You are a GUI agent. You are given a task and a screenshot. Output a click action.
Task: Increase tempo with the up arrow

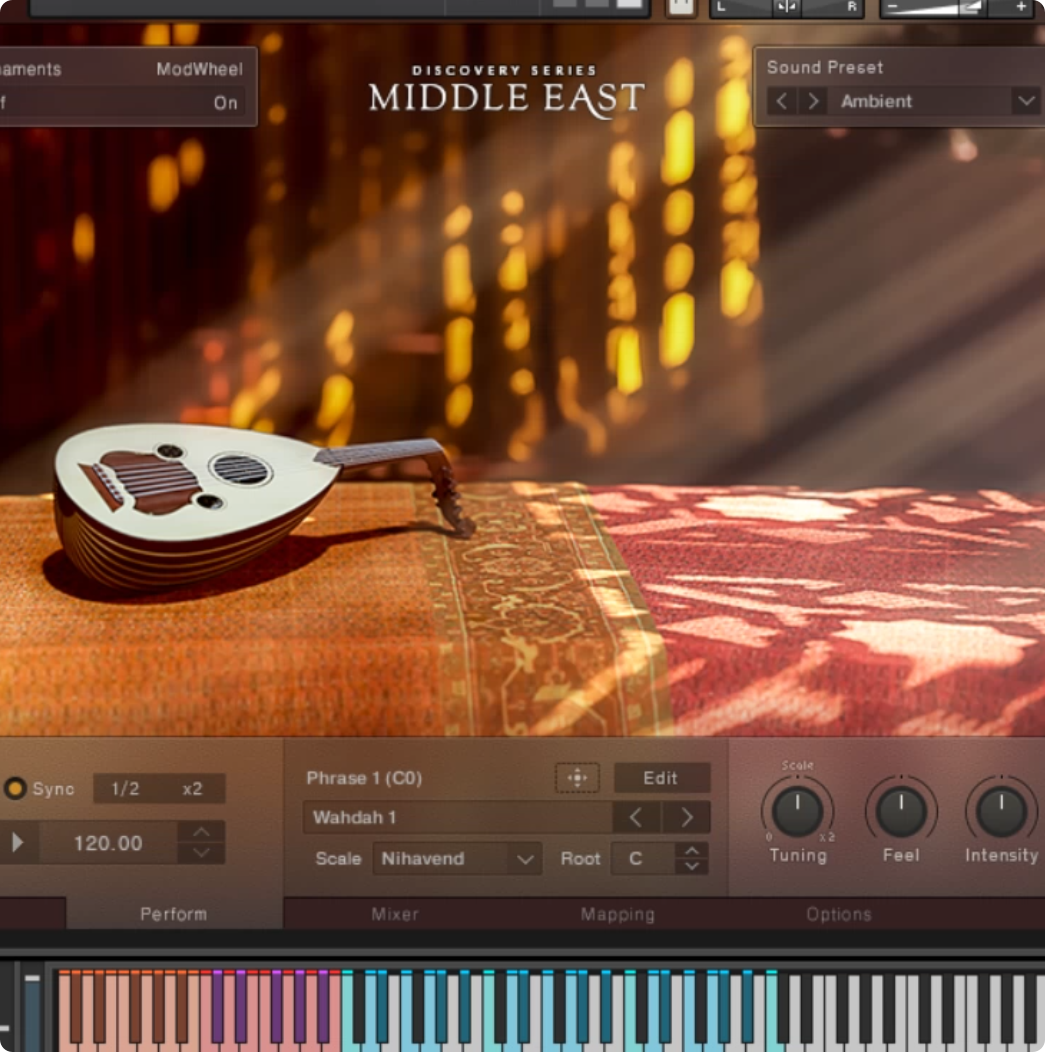[201, 832]
